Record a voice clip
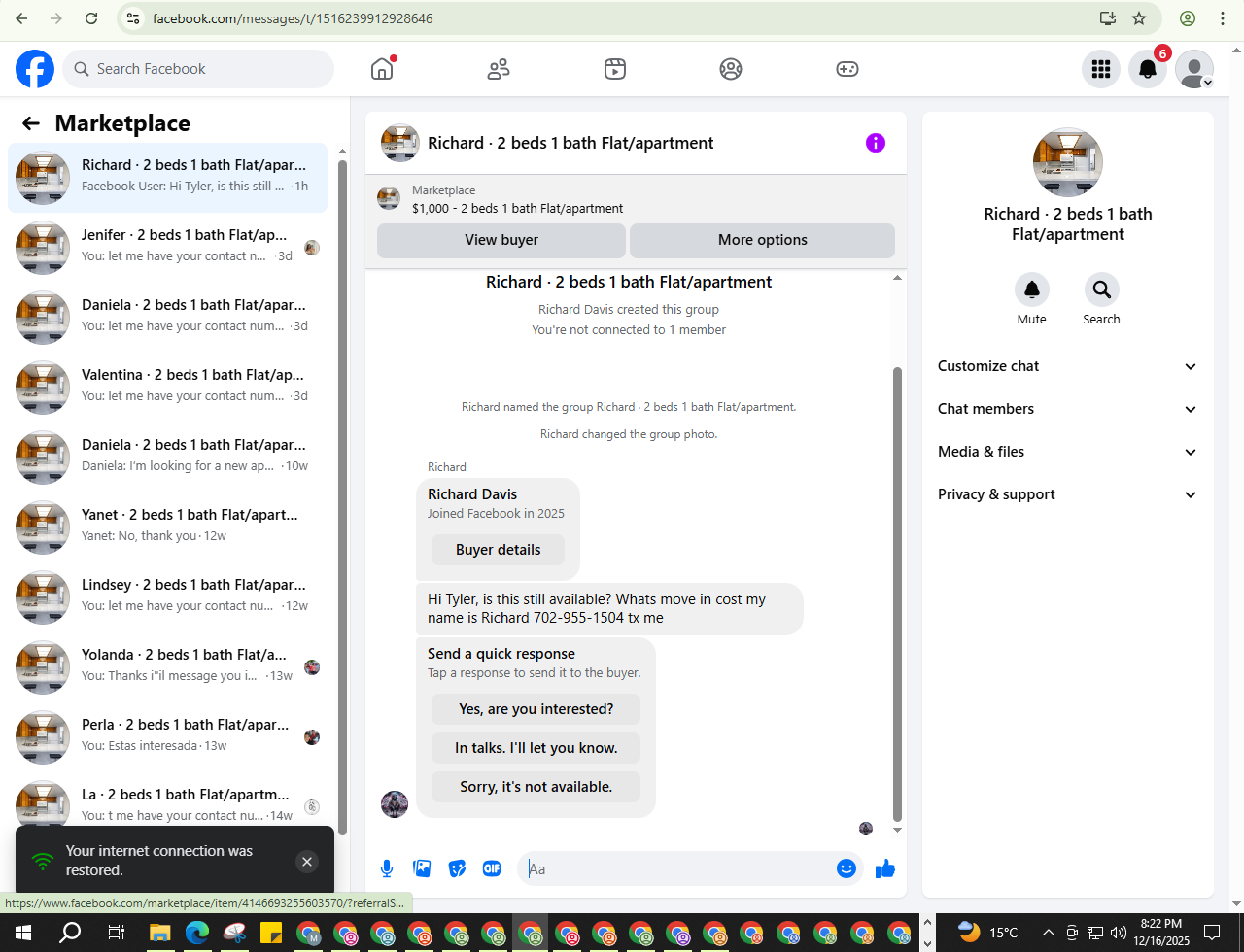The width and height of the screenshot is (1244, 952). [x=387, y=868]
